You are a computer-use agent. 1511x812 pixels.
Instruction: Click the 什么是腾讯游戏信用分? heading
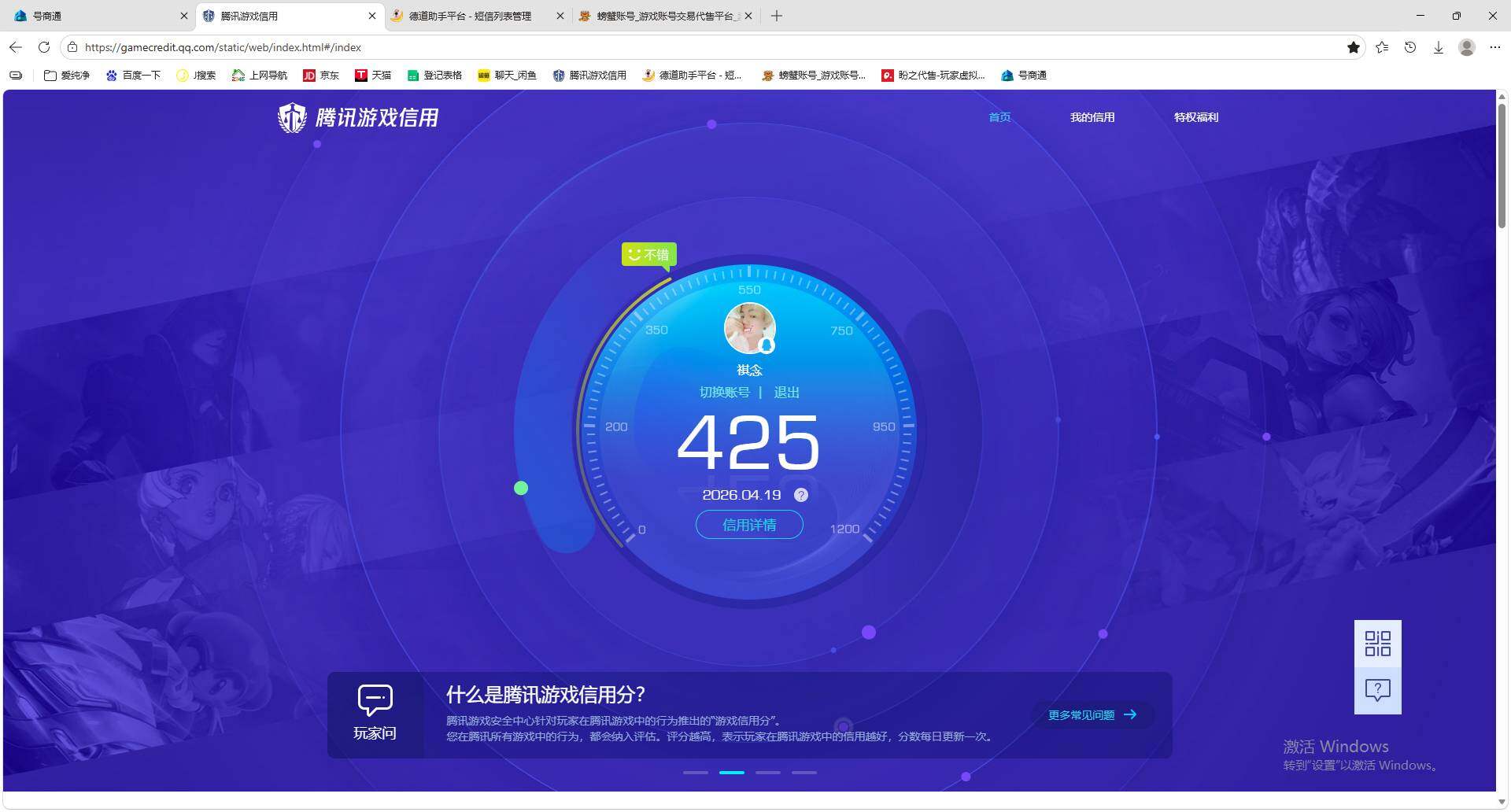click(x=545, y=695)
